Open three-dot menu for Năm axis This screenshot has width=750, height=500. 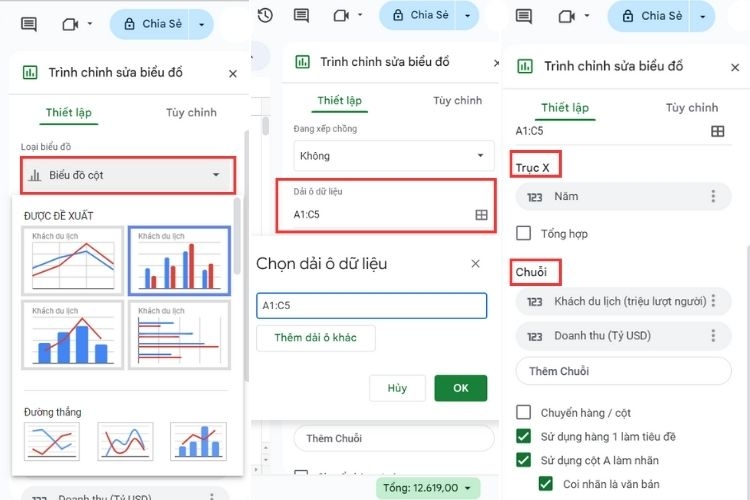point(713,196)
